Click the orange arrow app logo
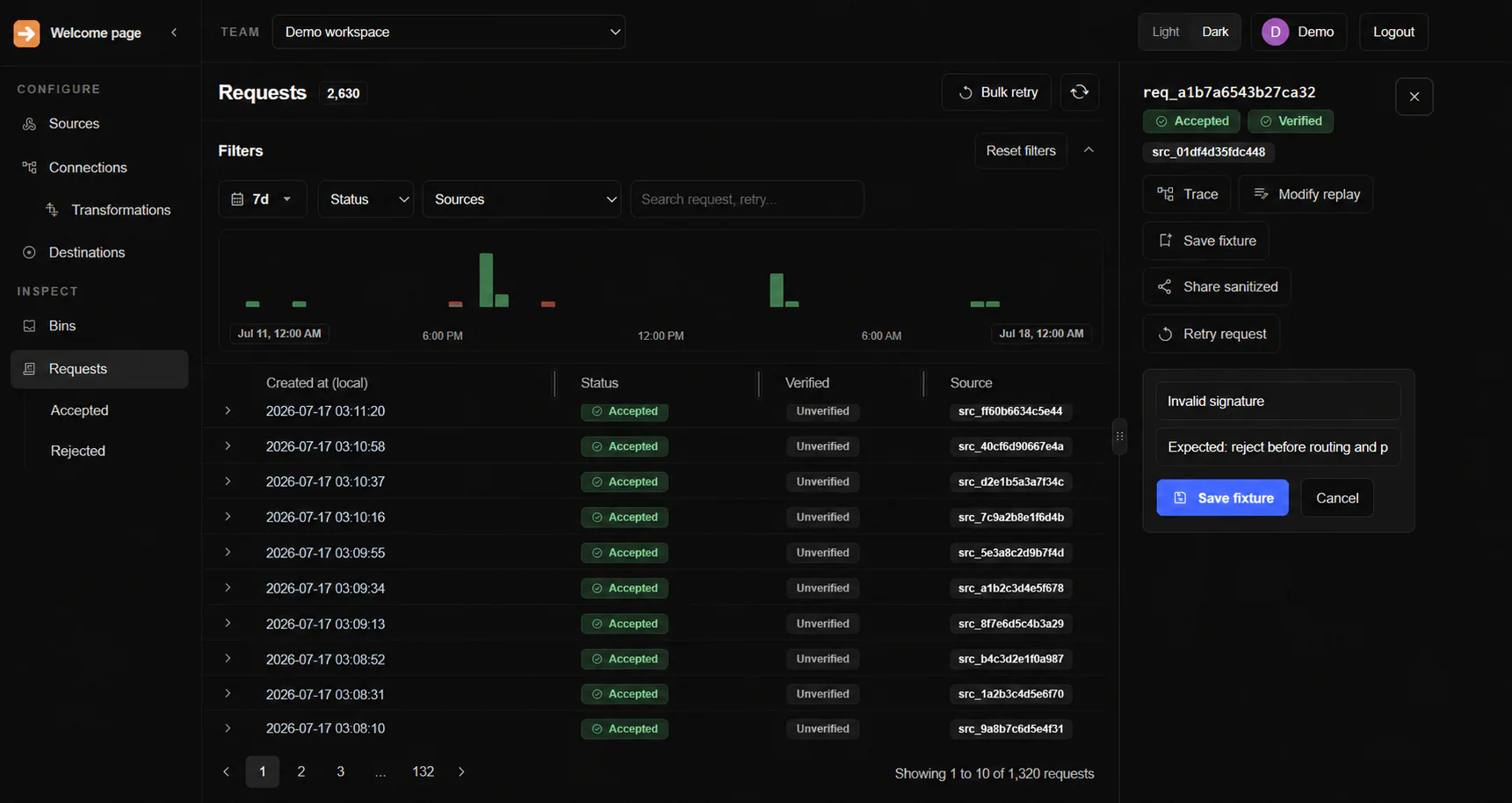The height and width of the screenshot is (803, 1512). (26, 33)
